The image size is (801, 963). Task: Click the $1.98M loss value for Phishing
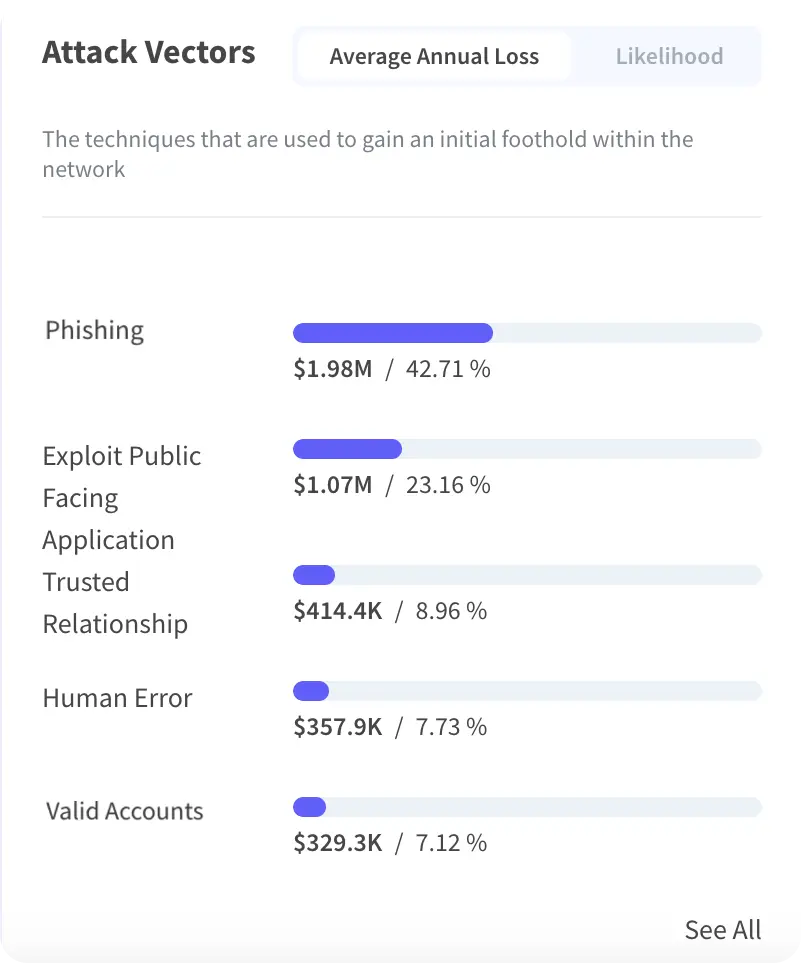click(333, 368)
